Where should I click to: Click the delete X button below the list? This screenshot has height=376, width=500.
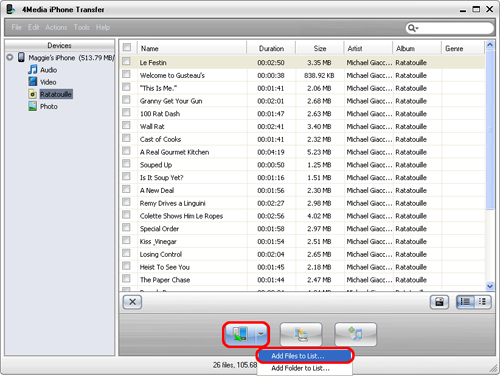tap(132, 302)
